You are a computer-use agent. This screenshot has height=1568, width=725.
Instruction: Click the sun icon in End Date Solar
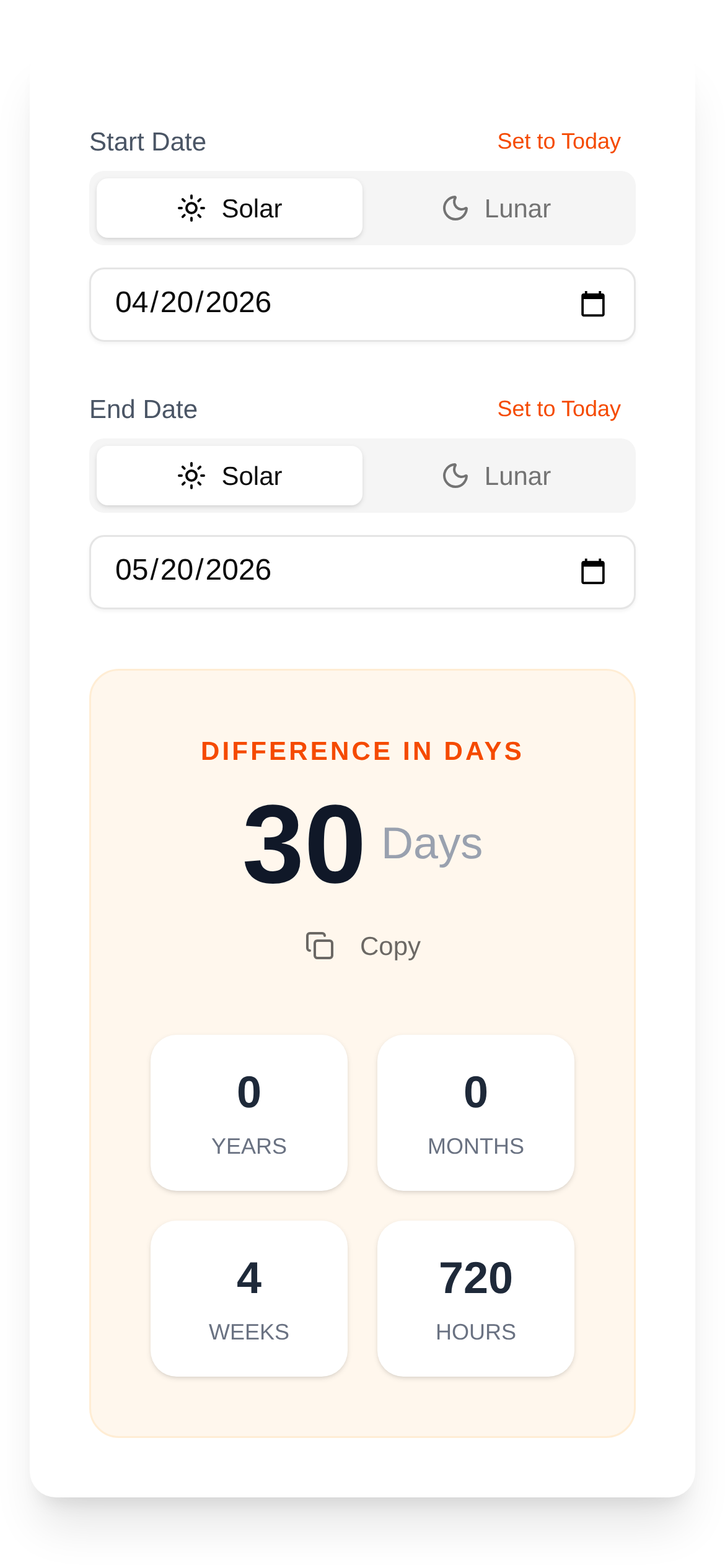coord(191,476)
